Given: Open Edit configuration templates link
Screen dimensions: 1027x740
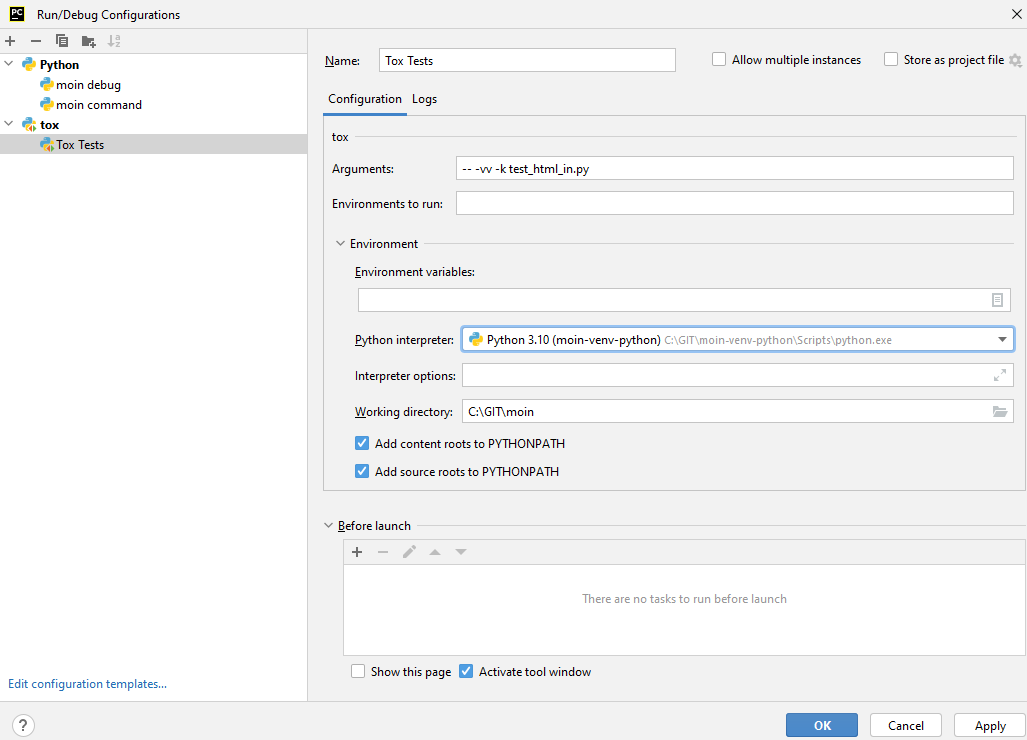Looking at the screenshot, I should pyautogui.click(x=87, y=684).
